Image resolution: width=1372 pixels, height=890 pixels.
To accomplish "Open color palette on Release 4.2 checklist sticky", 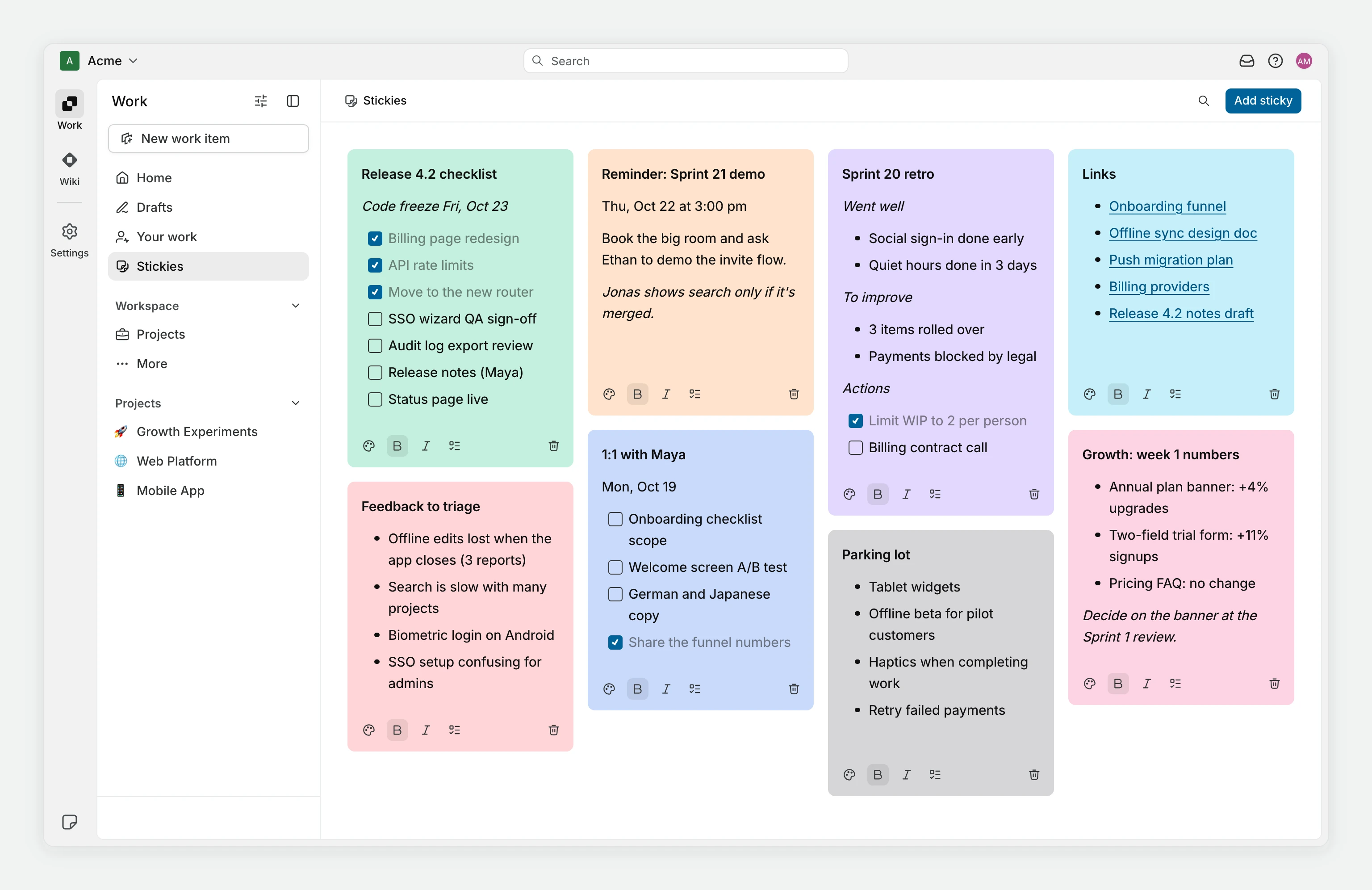I will 369,446.
